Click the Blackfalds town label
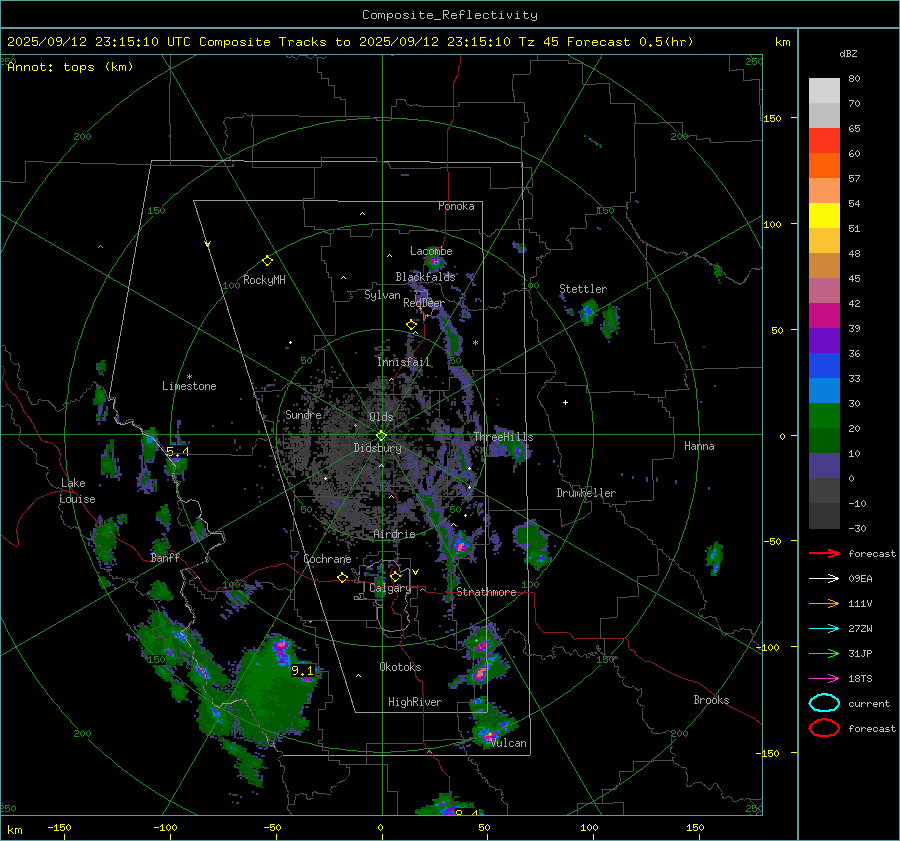Image resolution: width=900 pixels, height=841 pixels. (425, 277)
